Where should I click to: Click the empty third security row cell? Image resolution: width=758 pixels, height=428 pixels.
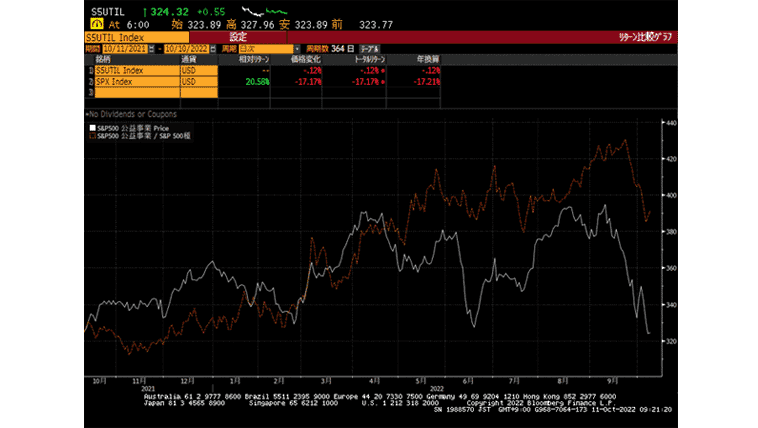(x=136, y=92)
